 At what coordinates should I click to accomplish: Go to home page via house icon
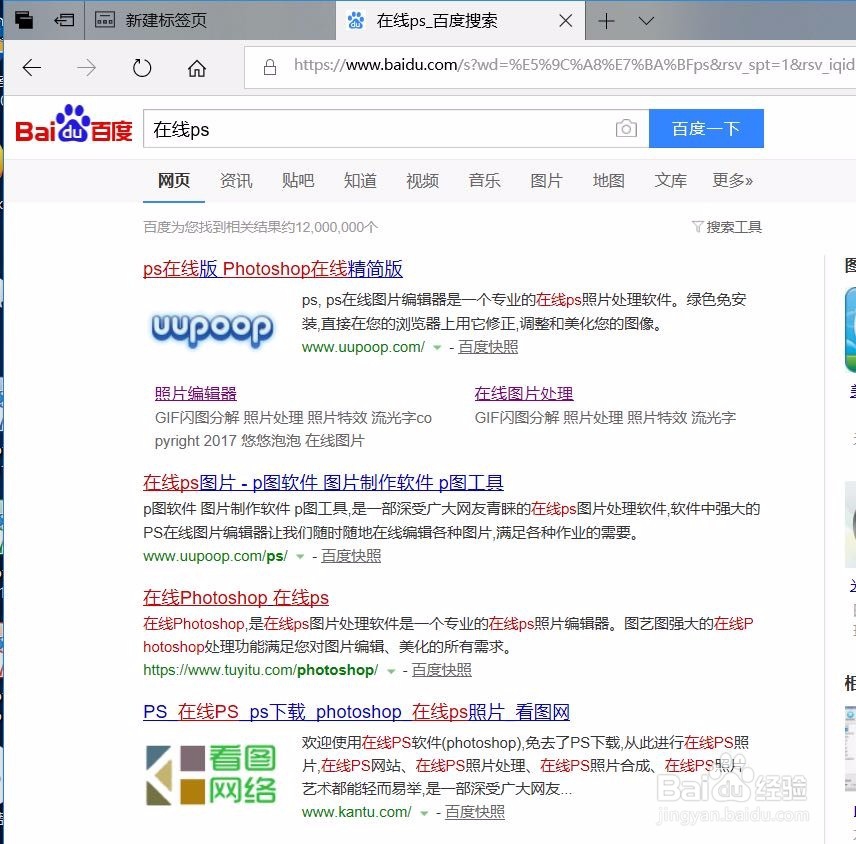[197, 68]
